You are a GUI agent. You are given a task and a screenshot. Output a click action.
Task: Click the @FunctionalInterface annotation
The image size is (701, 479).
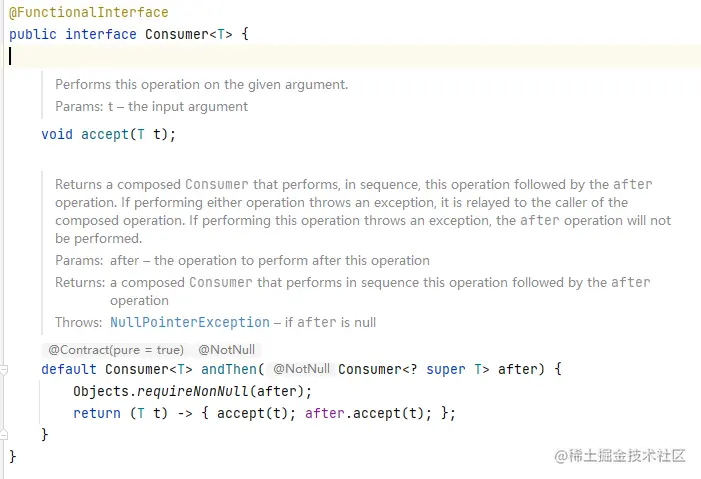pyautogui.click(x=89, y=13)
